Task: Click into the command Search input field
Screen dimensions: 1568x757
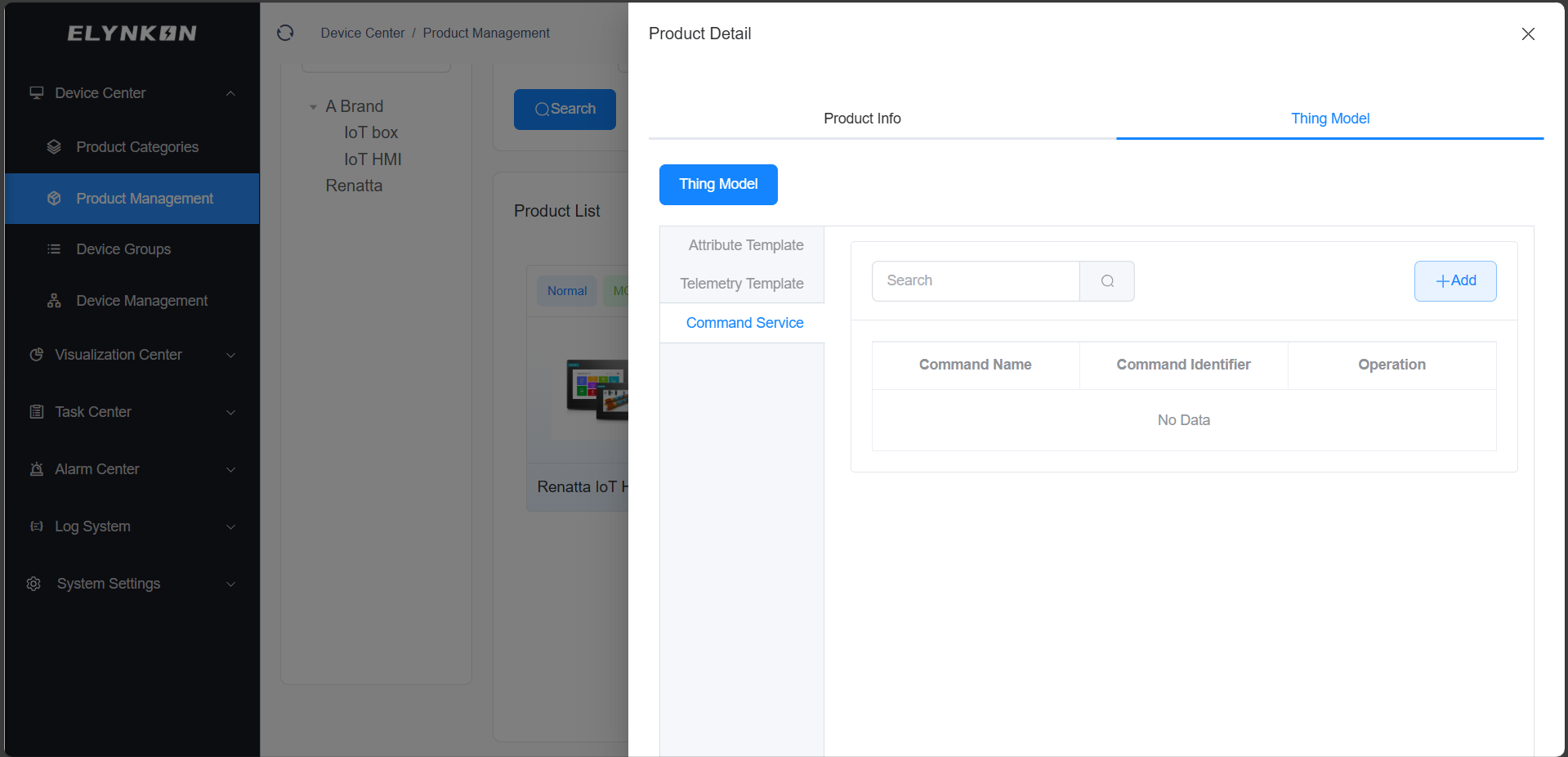Action: point(976,281)
